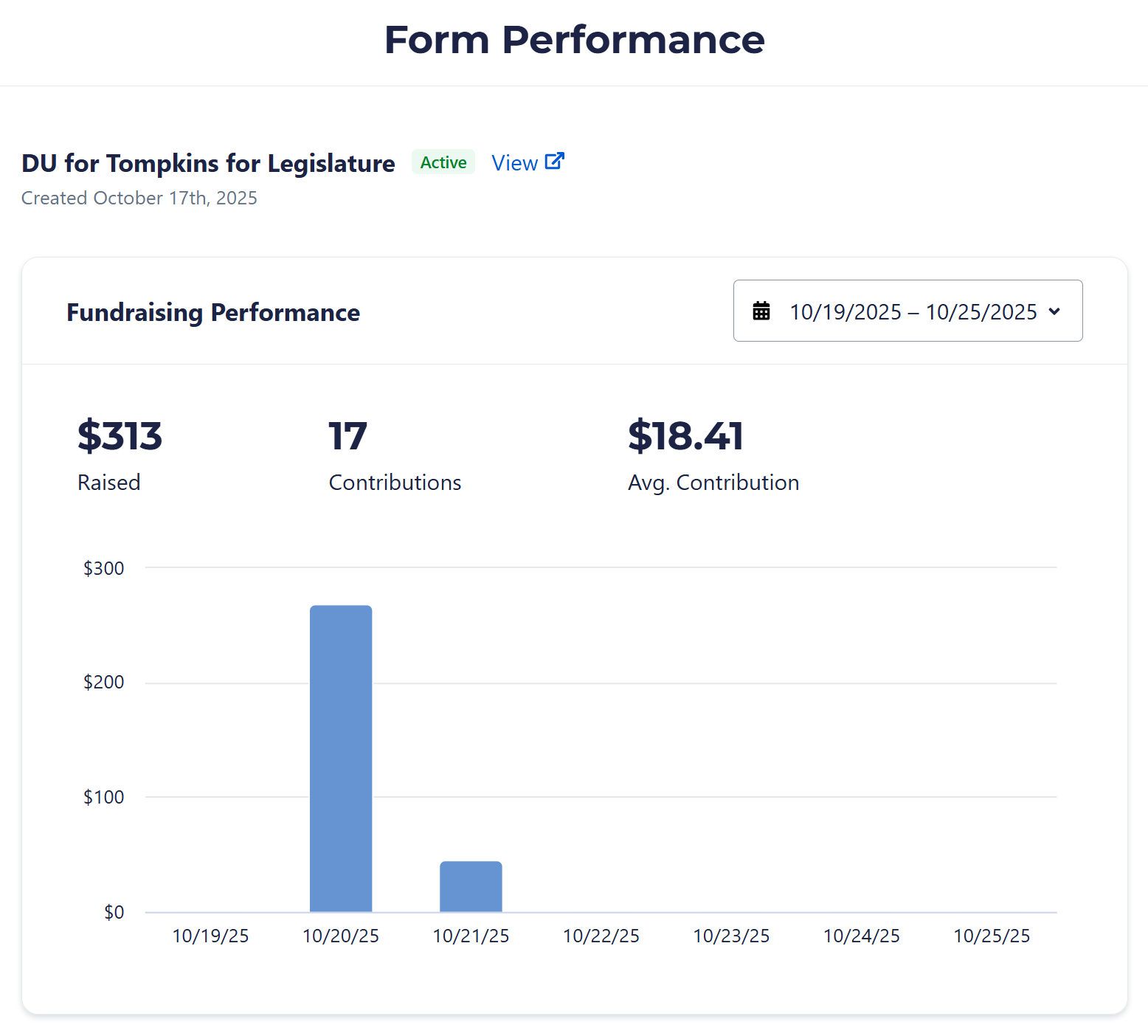The image size is (1148, 1036).
Task: Select the 10/21/25 bar in chart
Action: tap(471, 886)
